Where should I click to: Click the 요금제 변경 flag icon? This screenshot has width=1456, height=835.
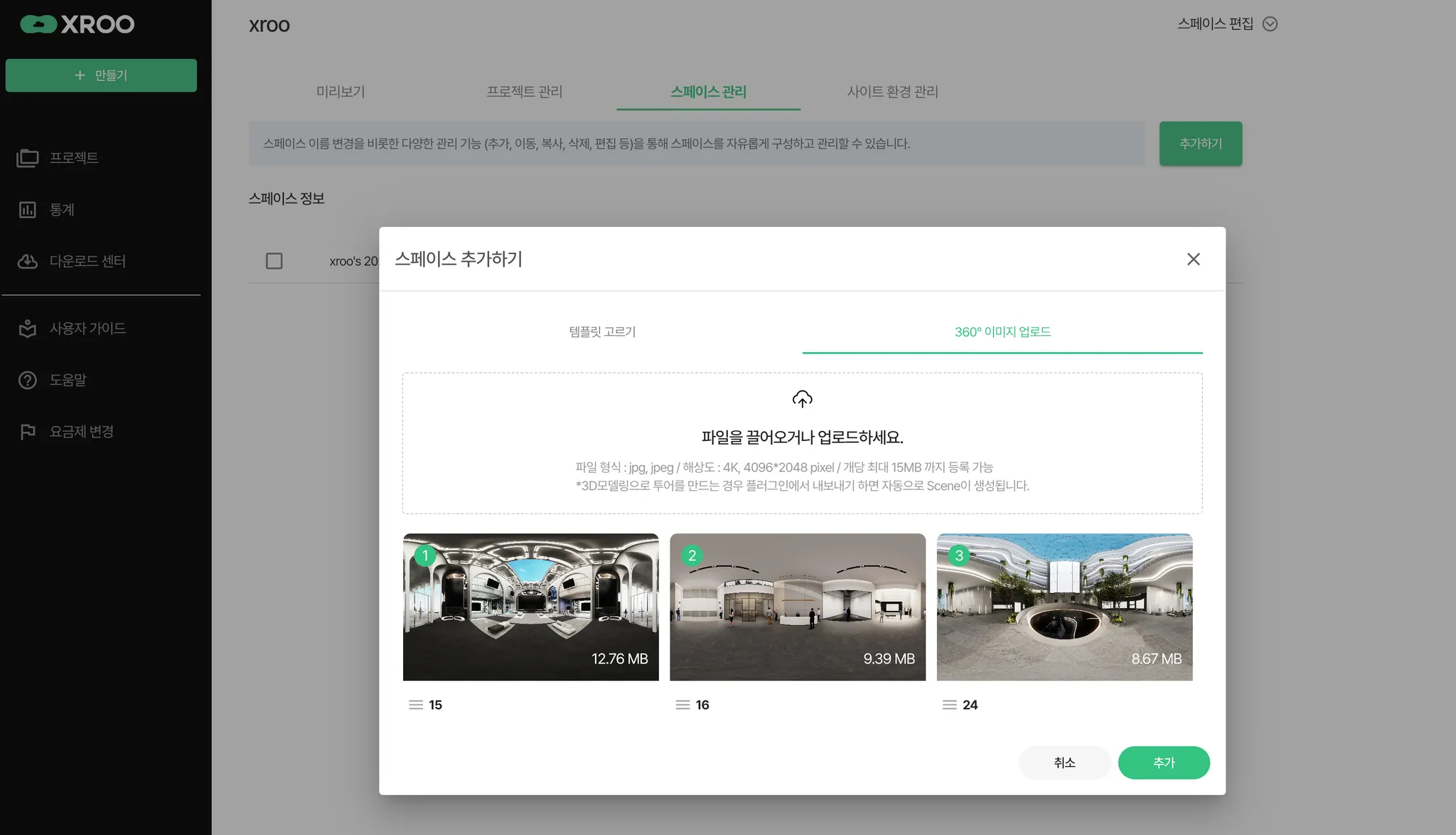(x=28, y=432)
